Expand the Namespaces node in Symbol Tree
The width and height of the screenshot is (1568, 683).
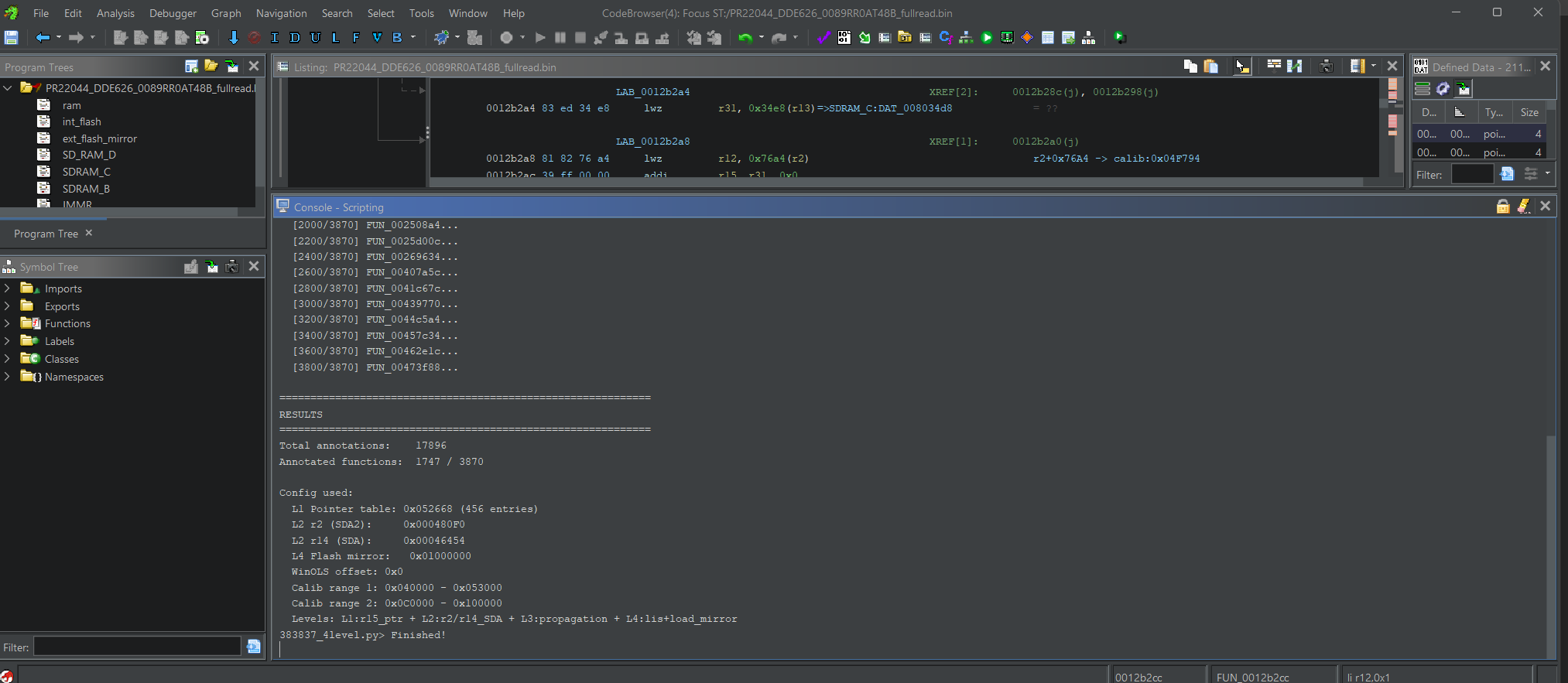(x=7, y=377)
